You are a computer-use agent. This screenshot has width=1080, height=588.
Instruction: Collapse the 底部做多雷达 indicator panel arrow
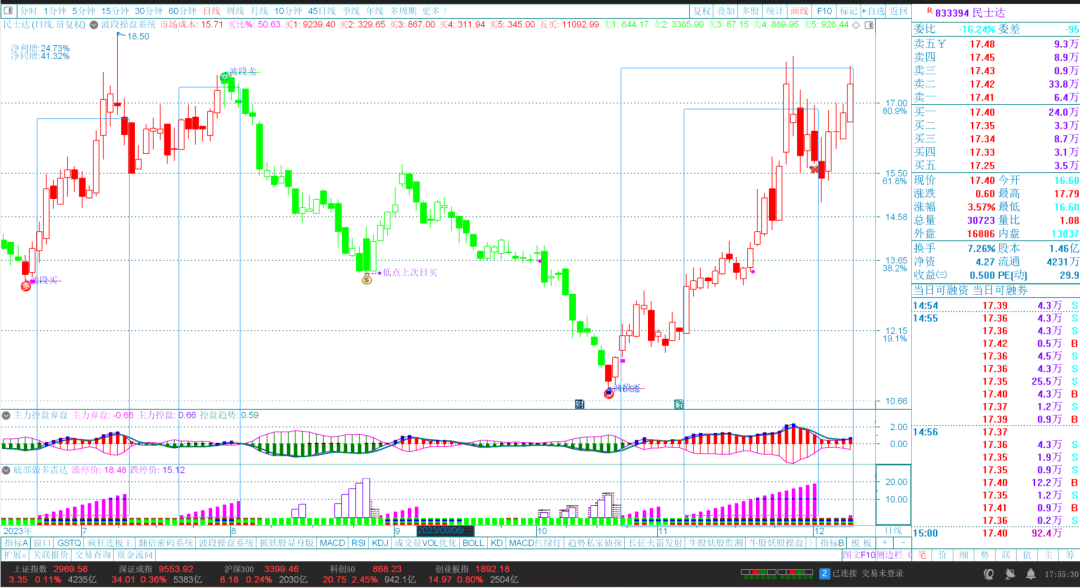(6, 470)
